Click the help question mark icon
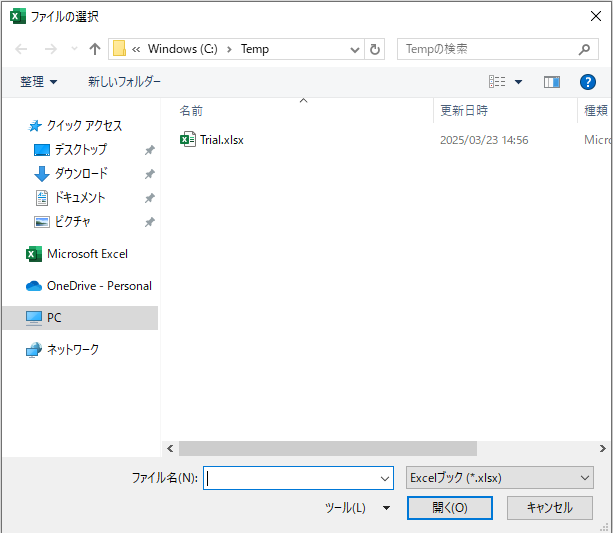 588,82
